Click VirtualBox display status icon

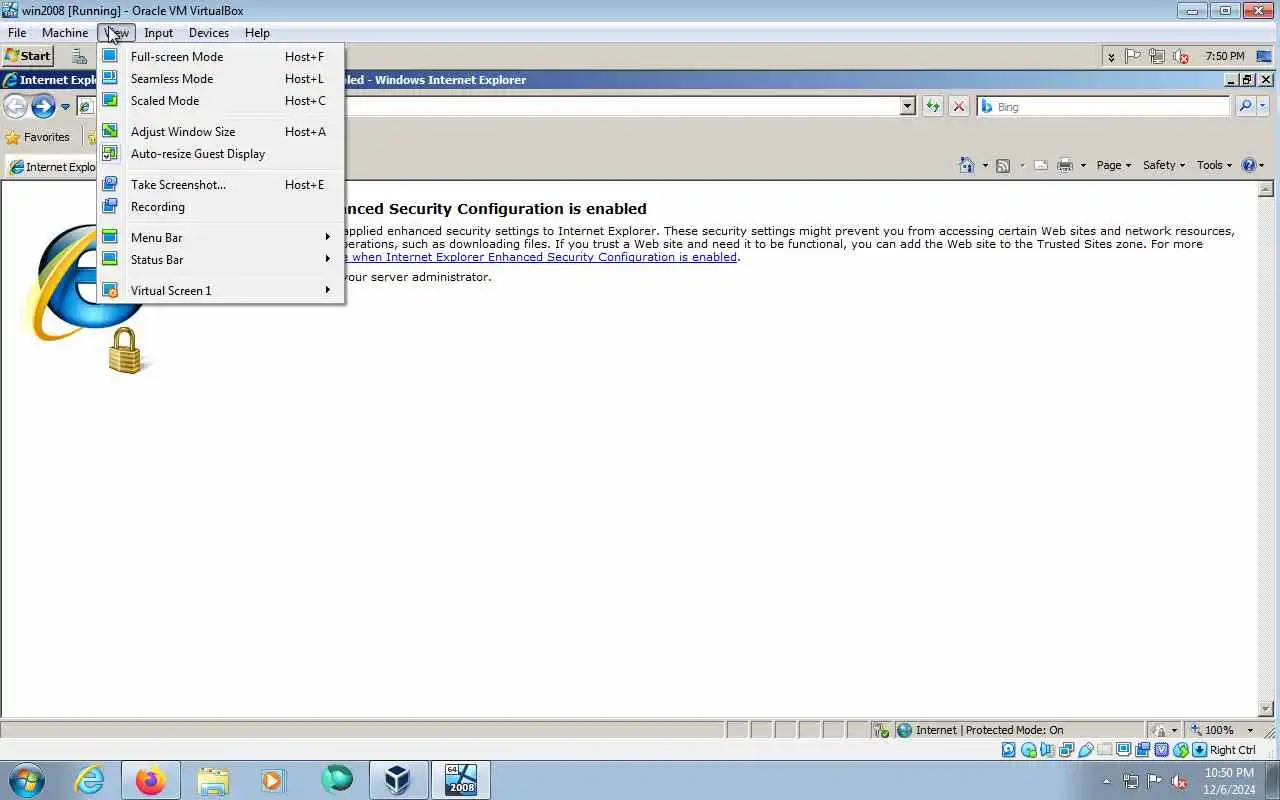[1123, 750]
